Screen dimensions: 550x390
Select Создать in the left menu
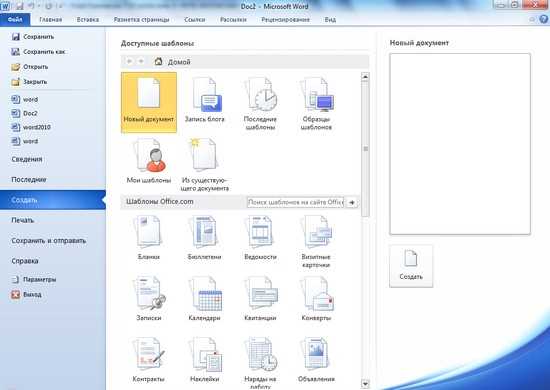click(53, 200)
